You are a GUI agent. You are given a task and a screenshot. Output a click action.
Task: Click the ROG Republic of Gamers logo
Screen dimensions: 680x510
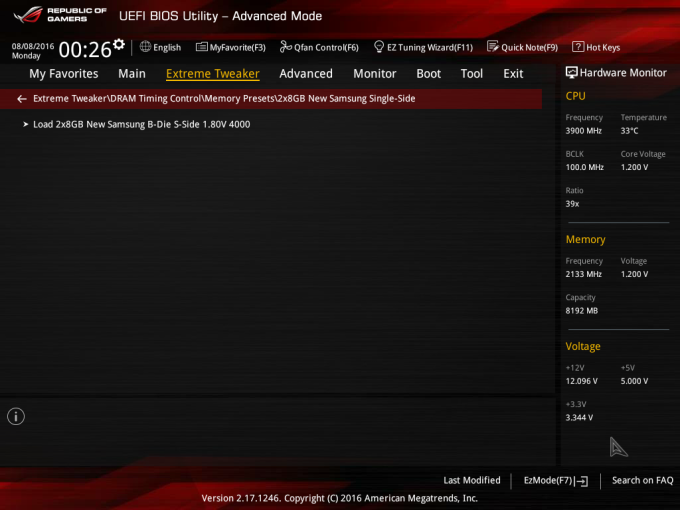tap(60, 15)
